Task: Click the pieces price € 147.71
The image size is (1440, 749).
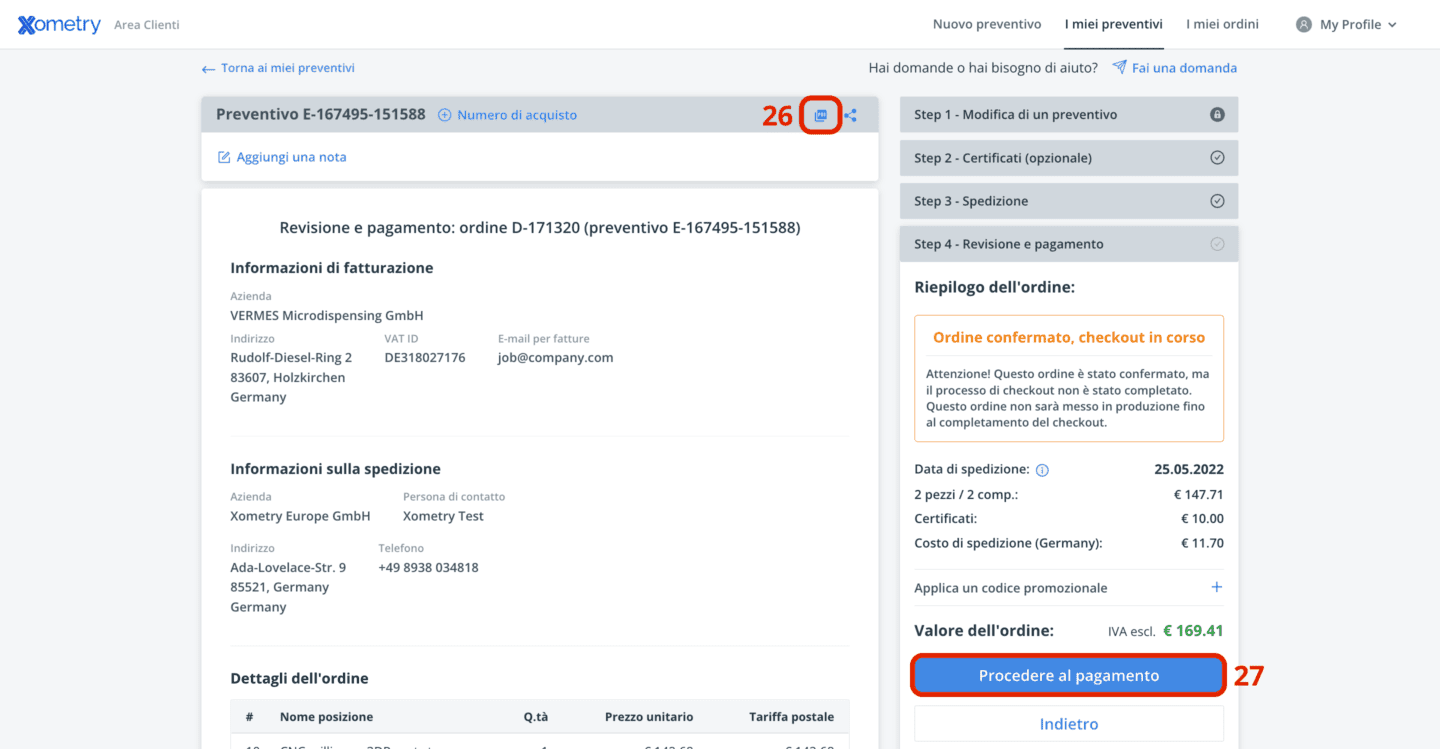Action: (1199, 494)
